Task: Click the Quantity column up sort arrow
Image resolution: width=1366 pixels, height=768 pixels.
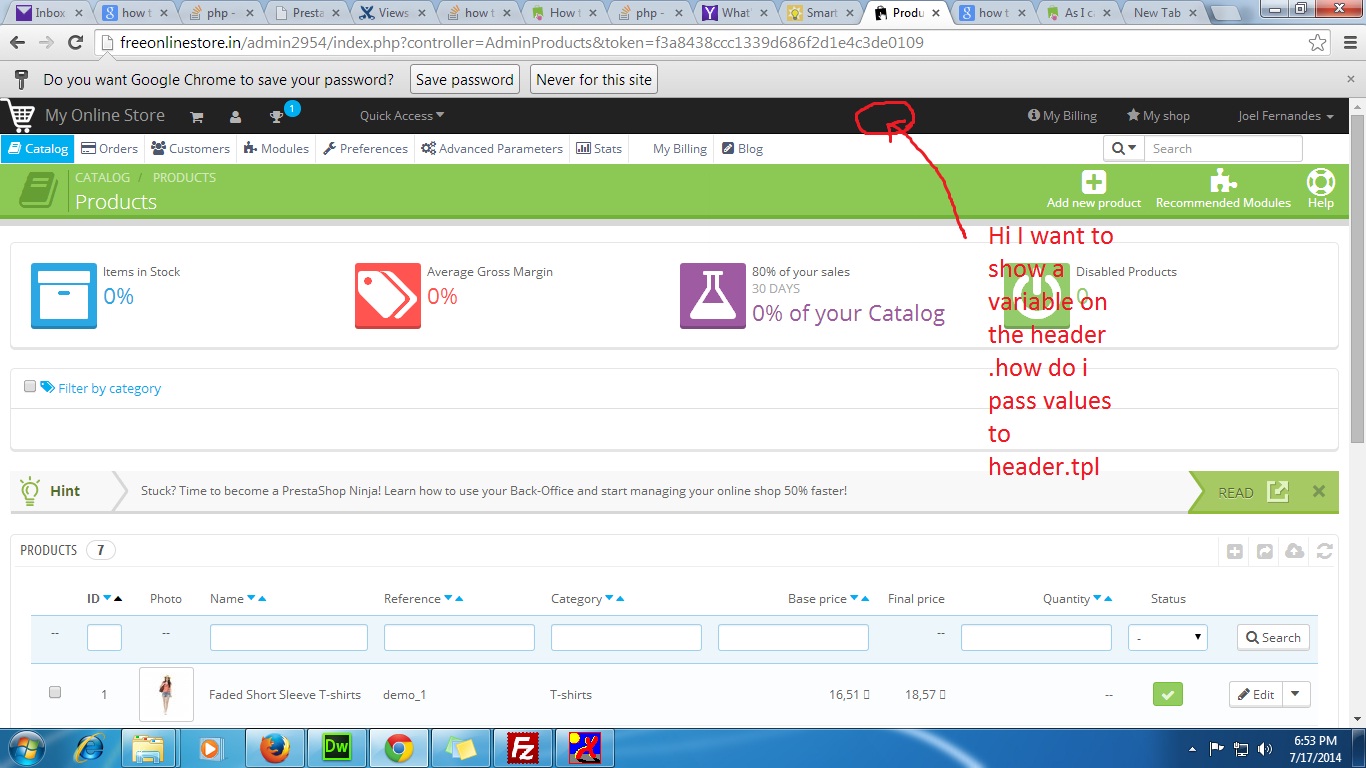Action: coord(1109,599)
